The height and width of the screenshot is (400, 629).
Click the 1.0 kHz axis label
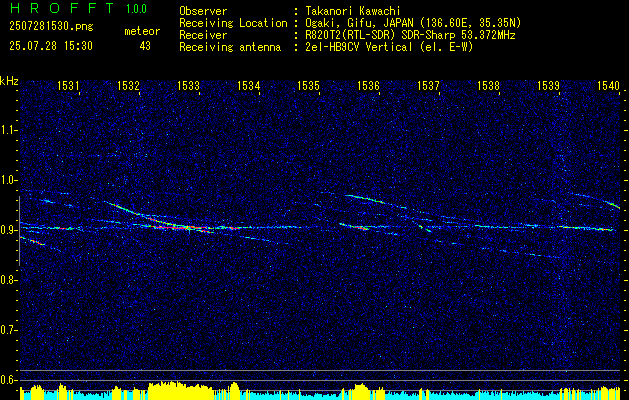click(8, 180)
